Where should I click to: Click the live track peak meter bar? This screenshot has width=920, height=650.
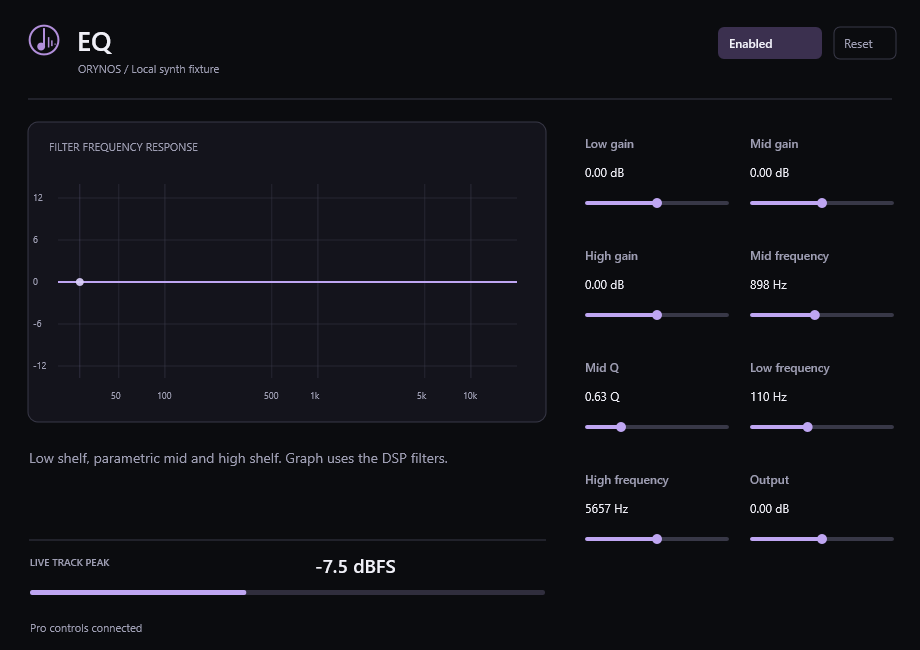[x=288, y=593]
